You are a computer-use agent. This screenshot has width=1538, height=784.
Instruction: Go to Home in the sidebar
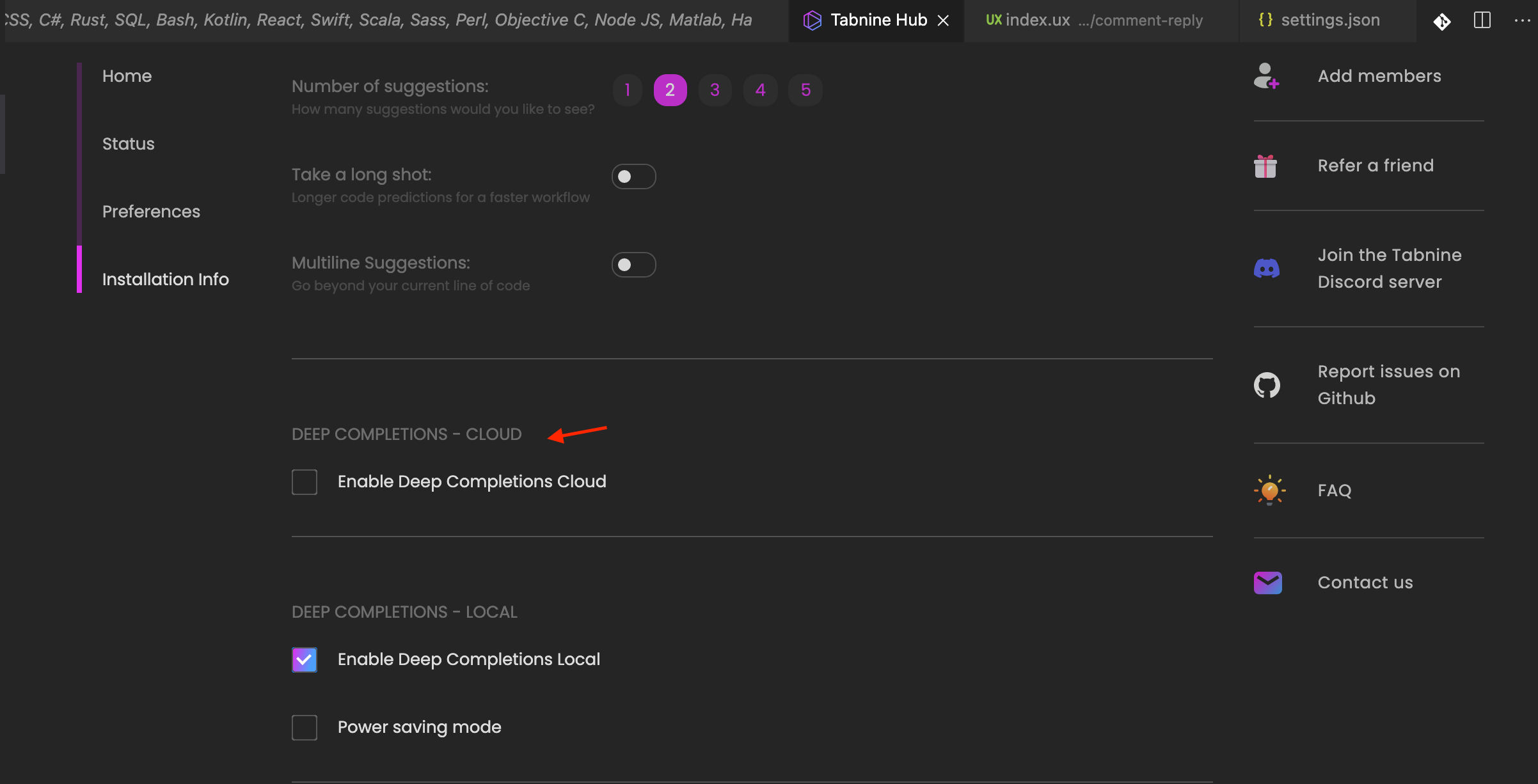pos(127,76)
